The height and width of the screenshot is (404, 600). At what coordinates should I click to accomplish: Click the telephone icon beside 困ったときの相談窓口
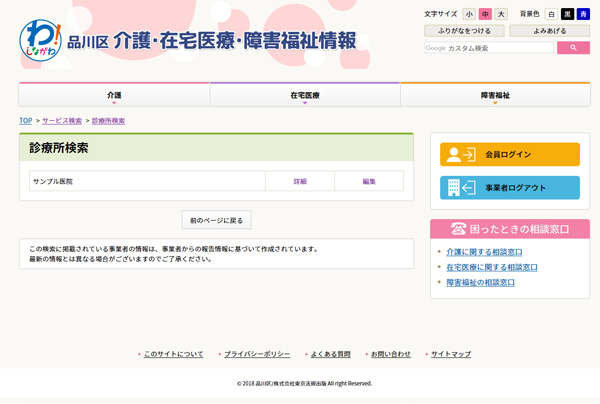click(x=458, y=229)
